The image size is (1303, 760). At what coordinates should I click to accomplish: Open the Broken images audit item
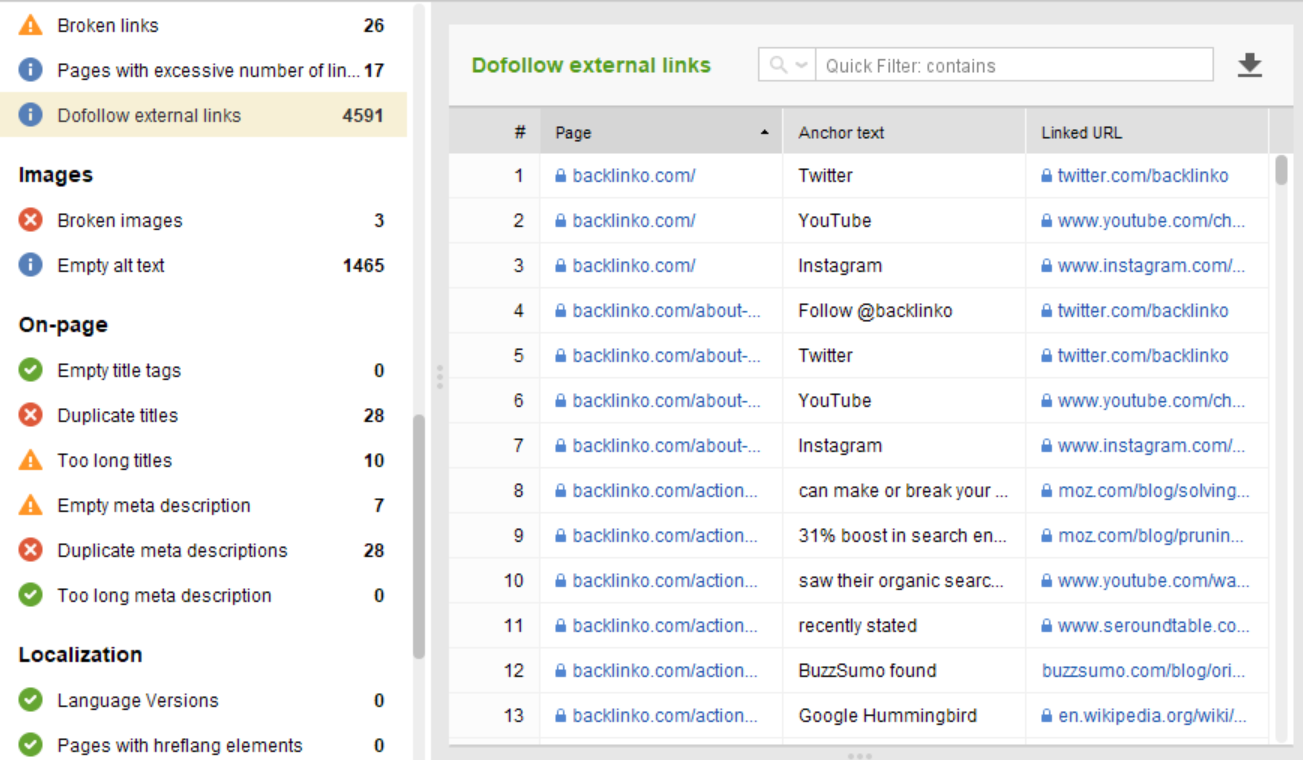click(203, 220)
